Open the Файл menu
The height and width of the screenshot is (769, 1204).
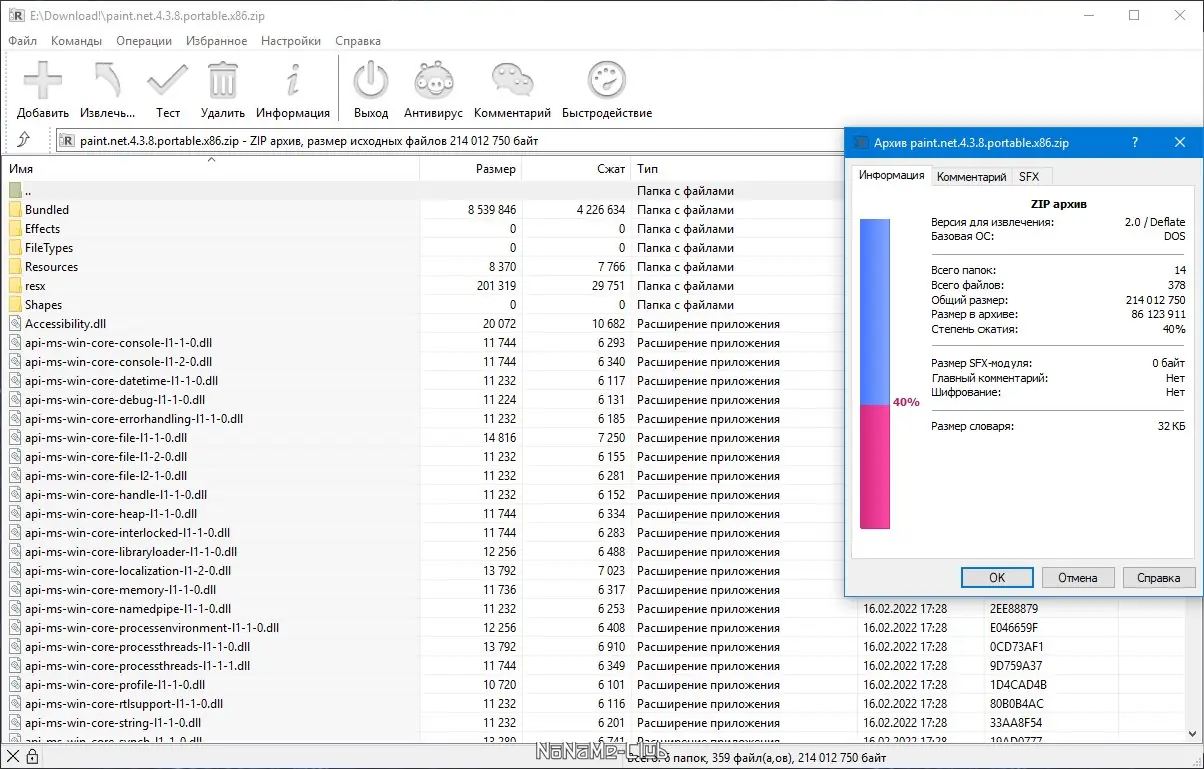(23, 41)
